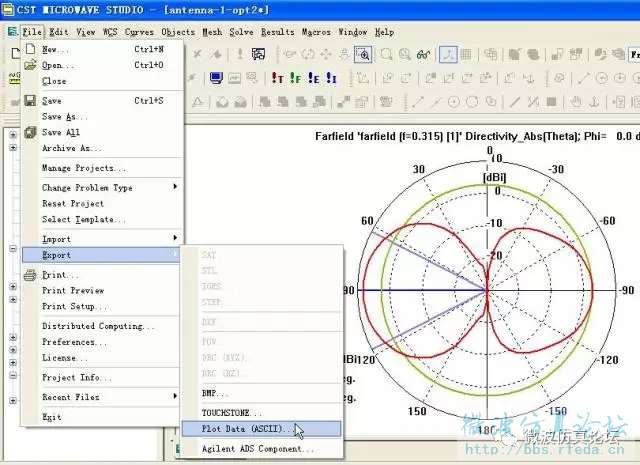Click the [dBi] unit label on the plot

coord(494,177)
